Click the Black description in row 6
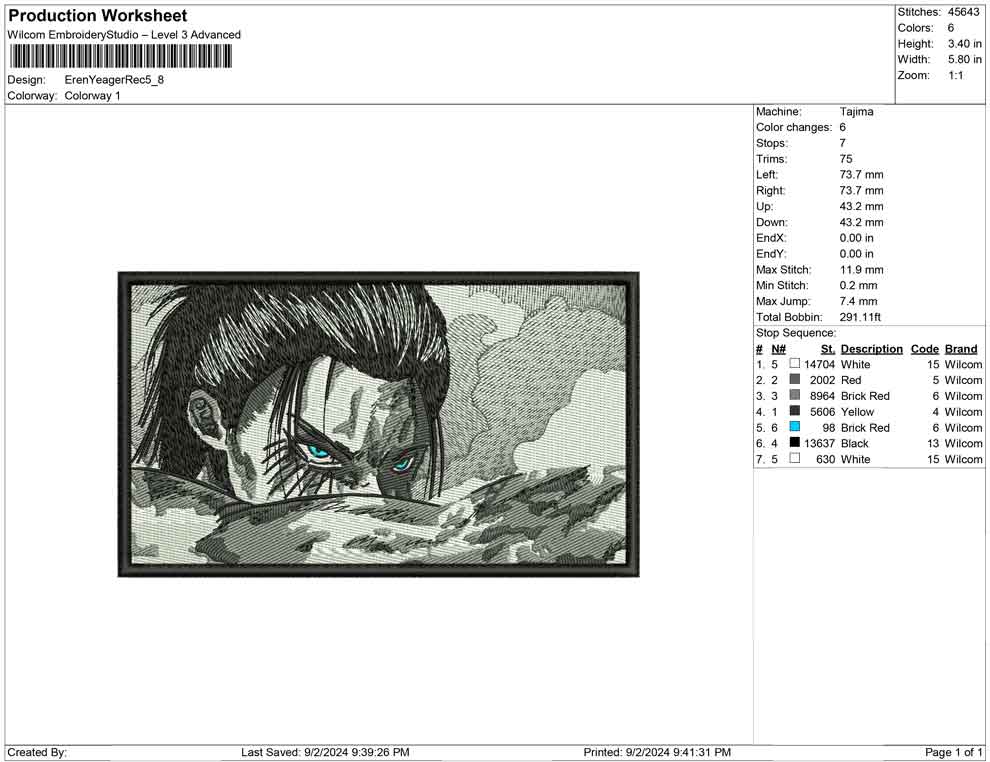The width and height of the screenshot is (990, 762). pos(855,443)
